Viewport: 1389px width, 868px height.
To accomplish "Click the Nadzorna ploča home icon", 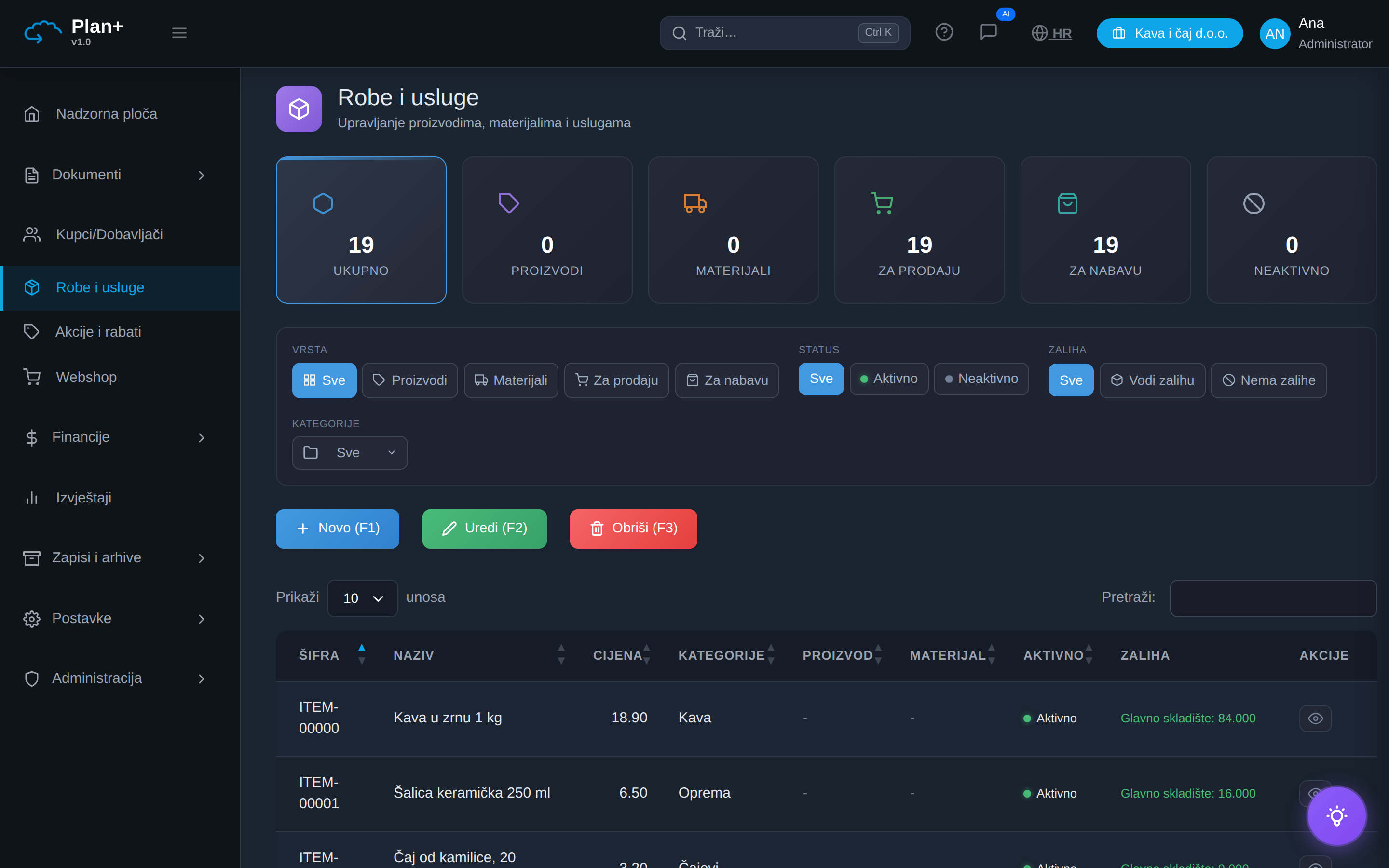I will [x=31, y=114].
